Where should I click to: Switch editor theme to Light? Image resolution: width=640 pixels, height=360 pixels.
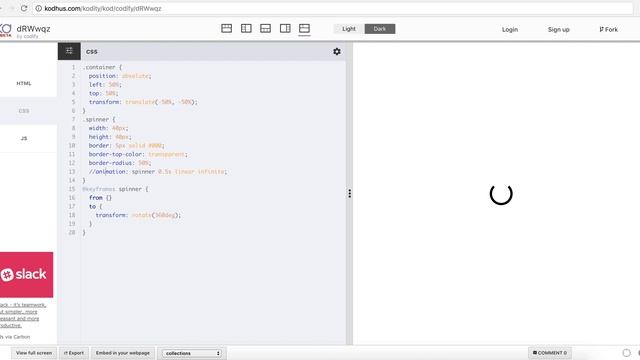pyautogui.click(x=349, y=29)
